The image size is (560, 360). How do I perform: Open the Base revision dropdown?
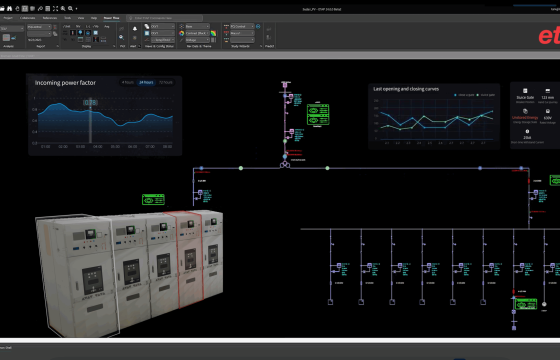198,26
